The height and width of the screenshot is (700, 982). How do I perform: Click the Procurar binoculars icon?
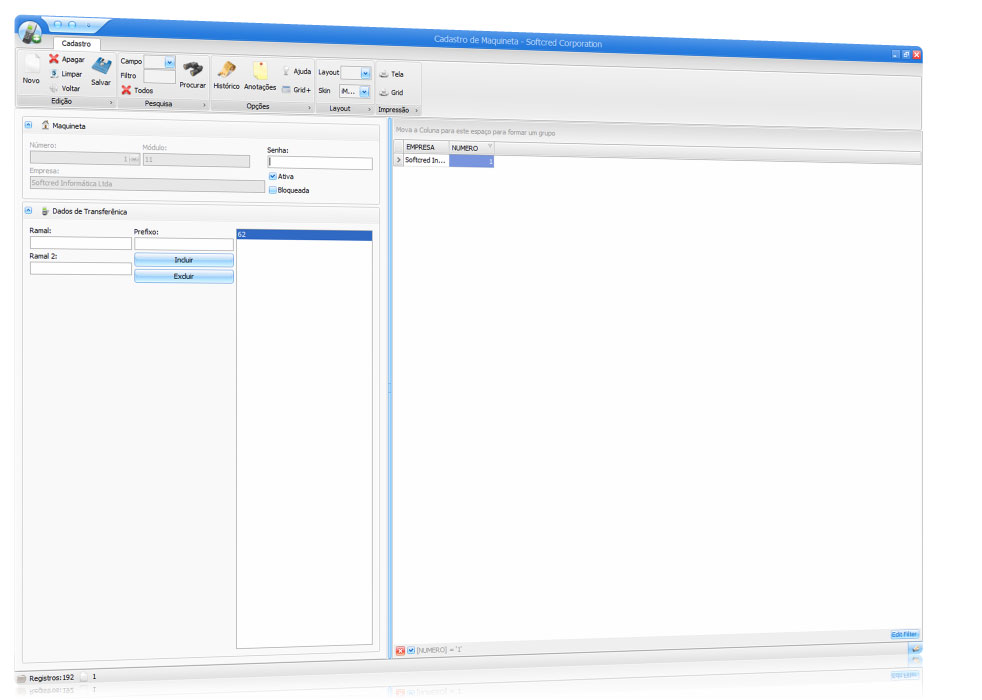[x=193, y=70]
